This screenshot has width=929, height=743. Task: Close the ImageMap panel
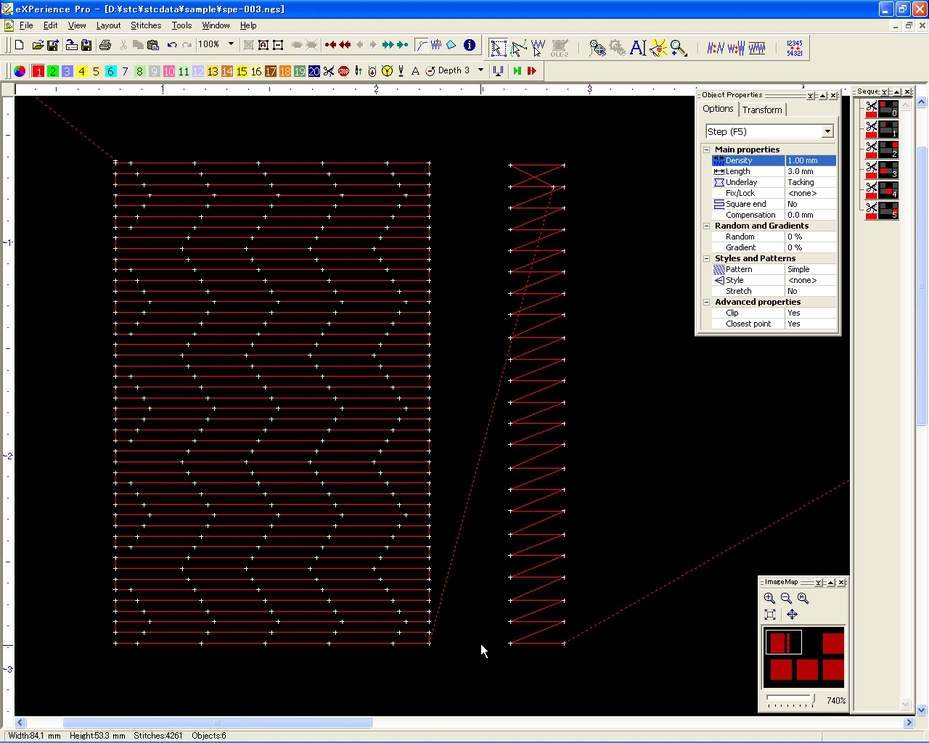click(x=841, y=582)
